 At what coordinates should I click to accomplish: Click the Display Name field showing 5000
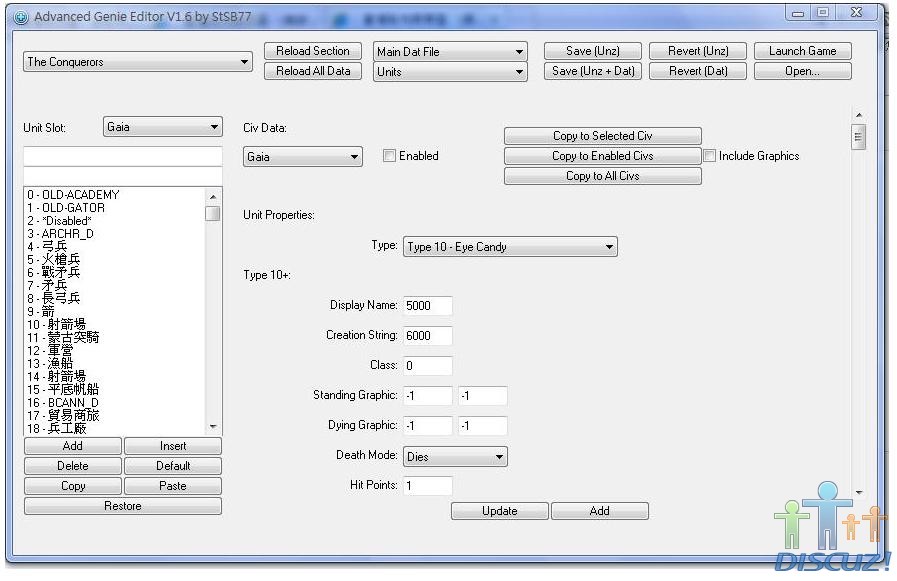(x=427, y=306)
